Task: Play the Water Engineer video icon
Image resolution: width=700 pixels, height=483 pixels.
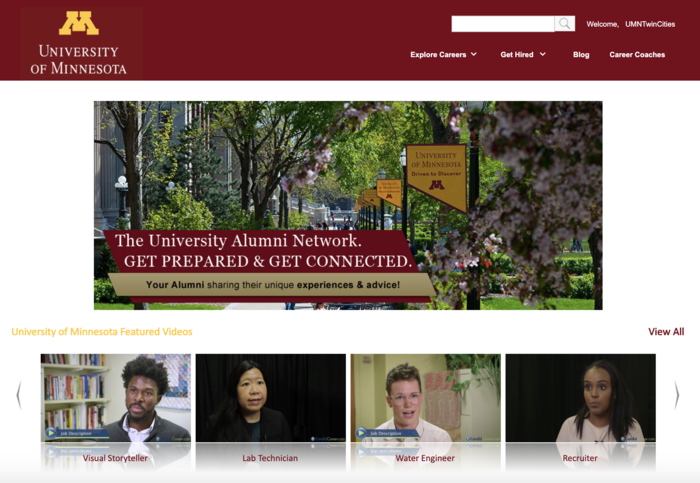Action: point(361,433)
